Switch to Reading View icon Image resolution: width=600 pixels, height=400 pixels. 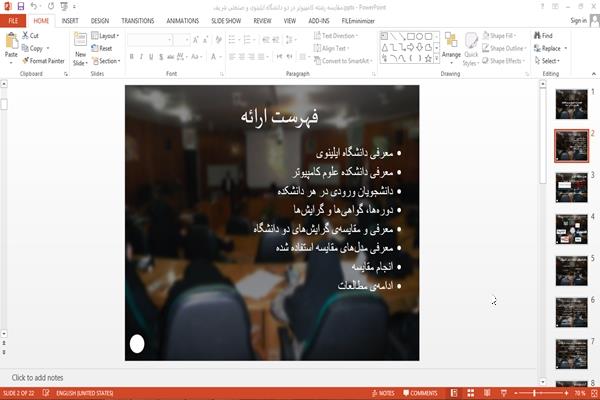point(487,393)
